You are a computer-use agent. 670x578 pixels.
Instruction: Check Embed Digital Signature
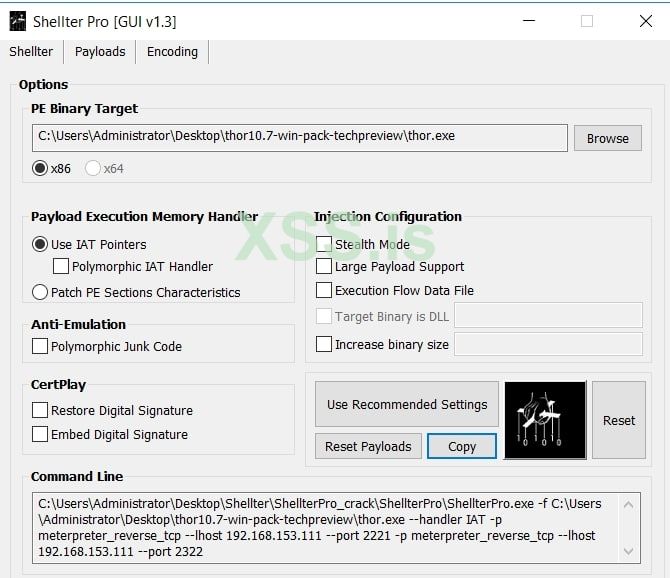click(40, 434)
